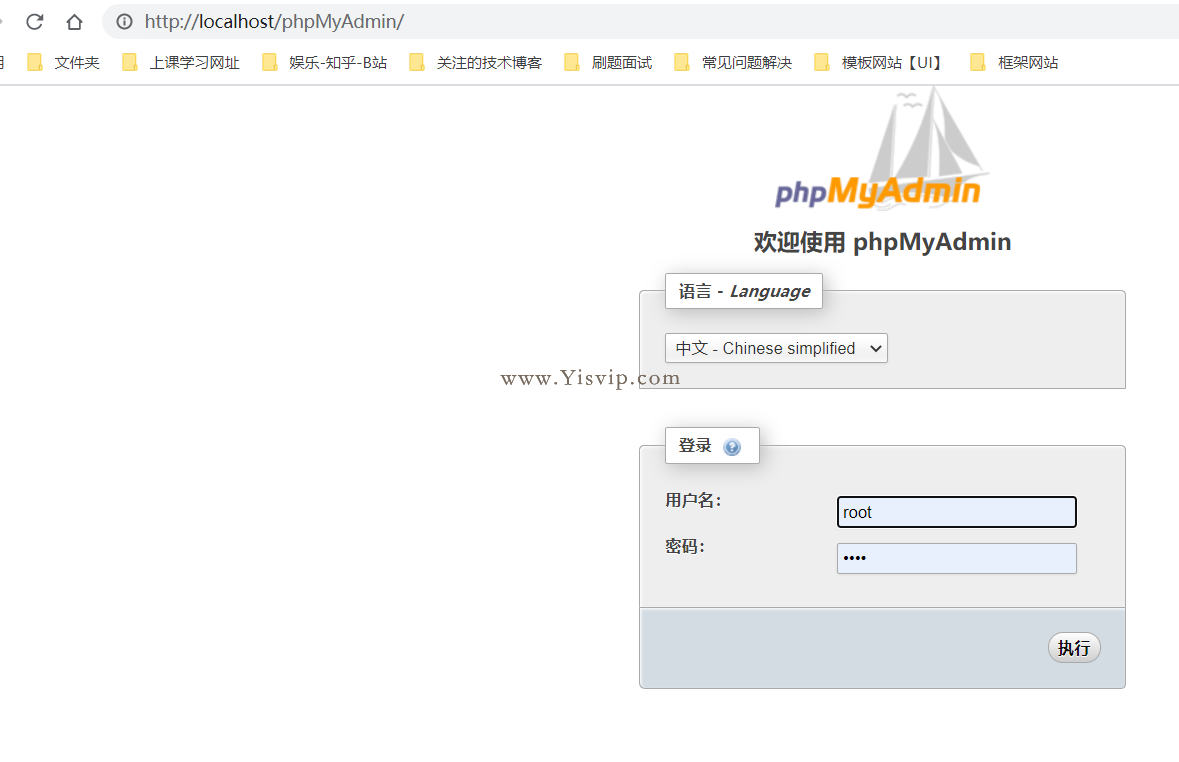Click the 密码: label
This screenshot has height=762, width=1179.
click(x=685, y=547)
